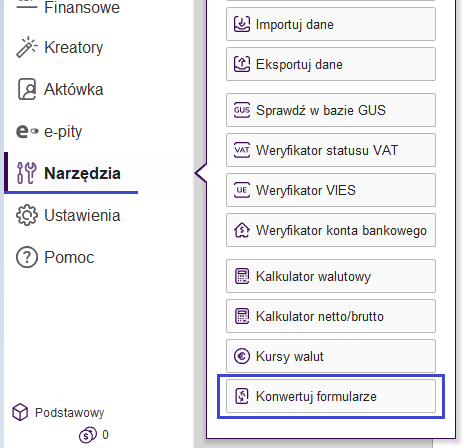Viewport: 464px width, 448px height.
Task: Launch Weryfikator VIES
Action: 331,190
